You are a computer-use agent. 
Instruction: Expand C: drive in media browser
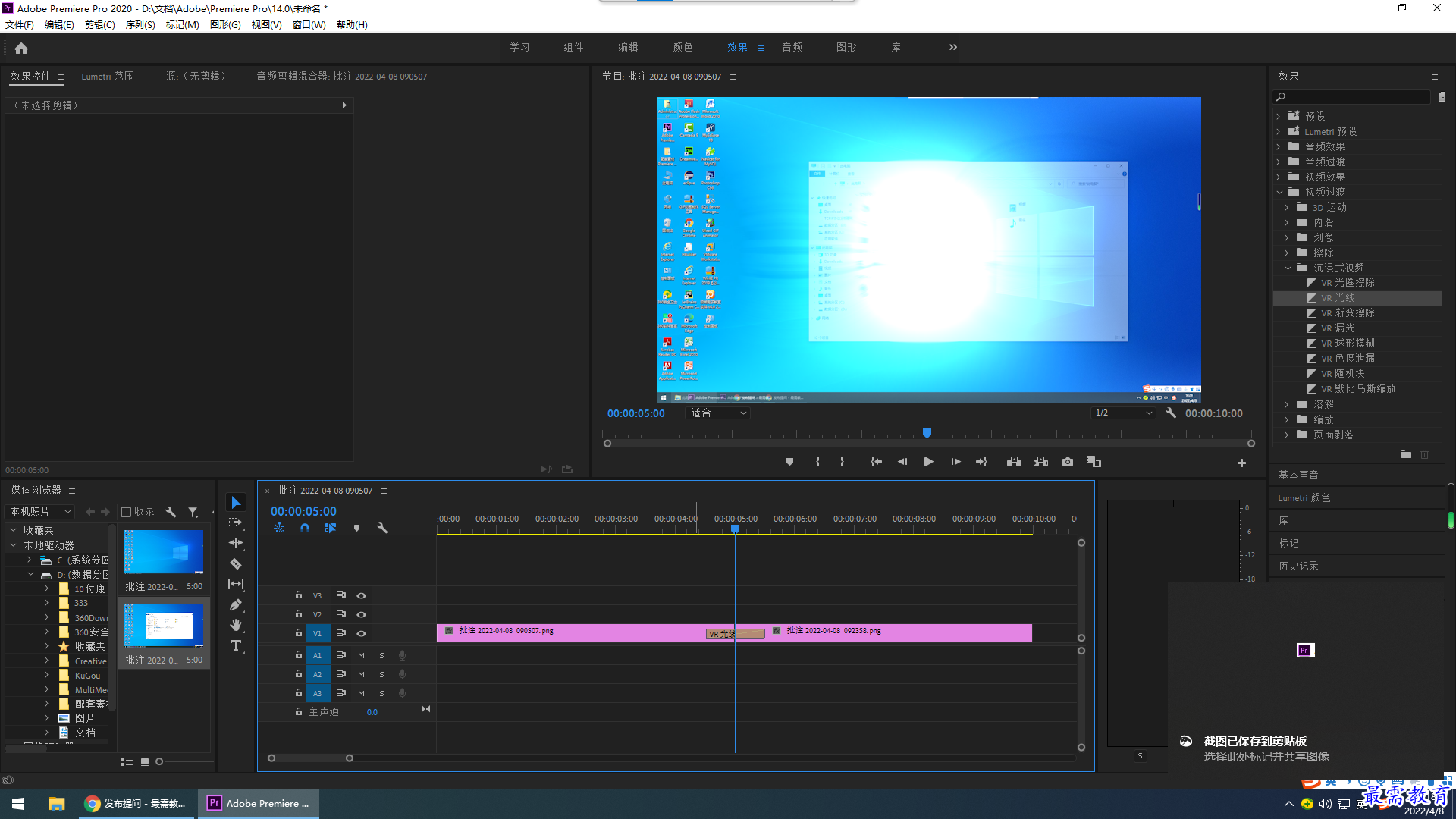tap(30, 560)
